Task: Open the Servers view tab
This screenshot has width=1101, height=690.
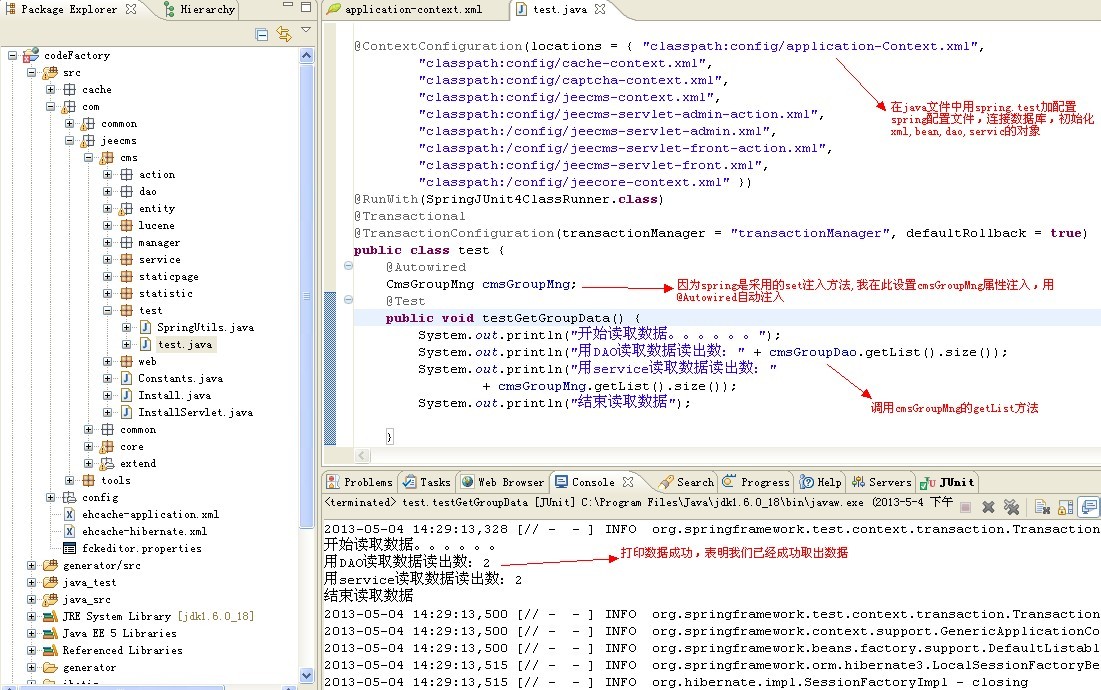Action: point(881,482)
